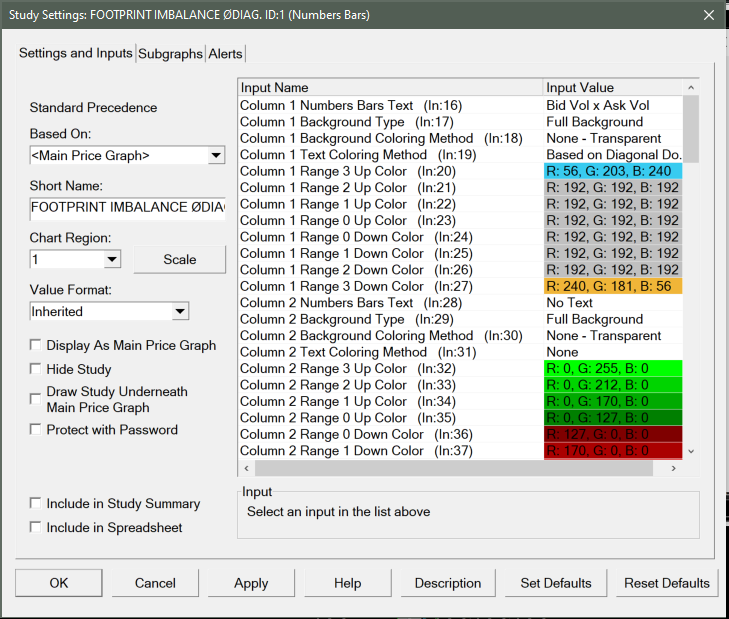The width and height of the screenshot is (729, 619).
Task: Enable Display As Main Price Graph checkbox
Action: 36,345
